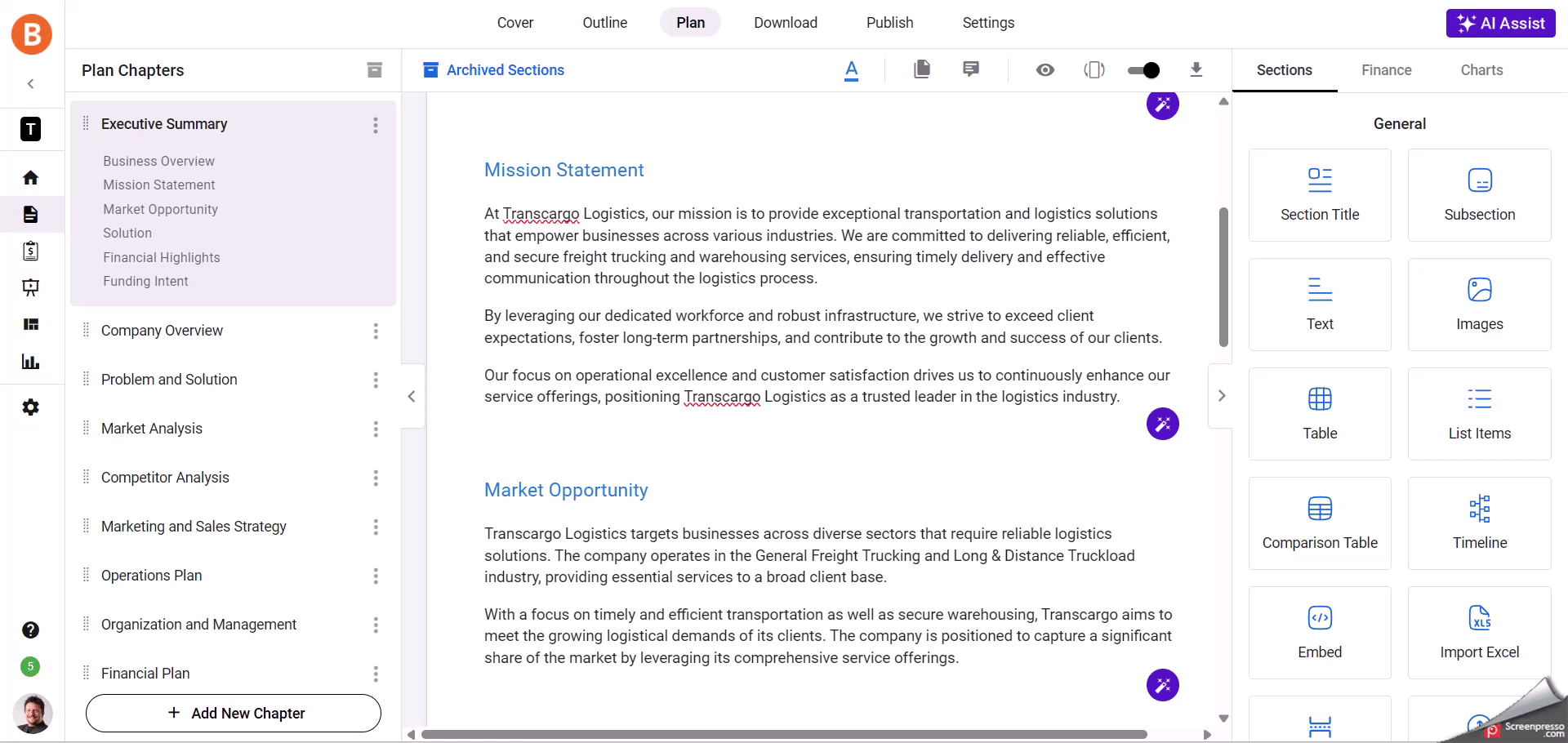Open the text formatting A icon
Viewport: 1568px width, 743px height.
pos(852,70)
